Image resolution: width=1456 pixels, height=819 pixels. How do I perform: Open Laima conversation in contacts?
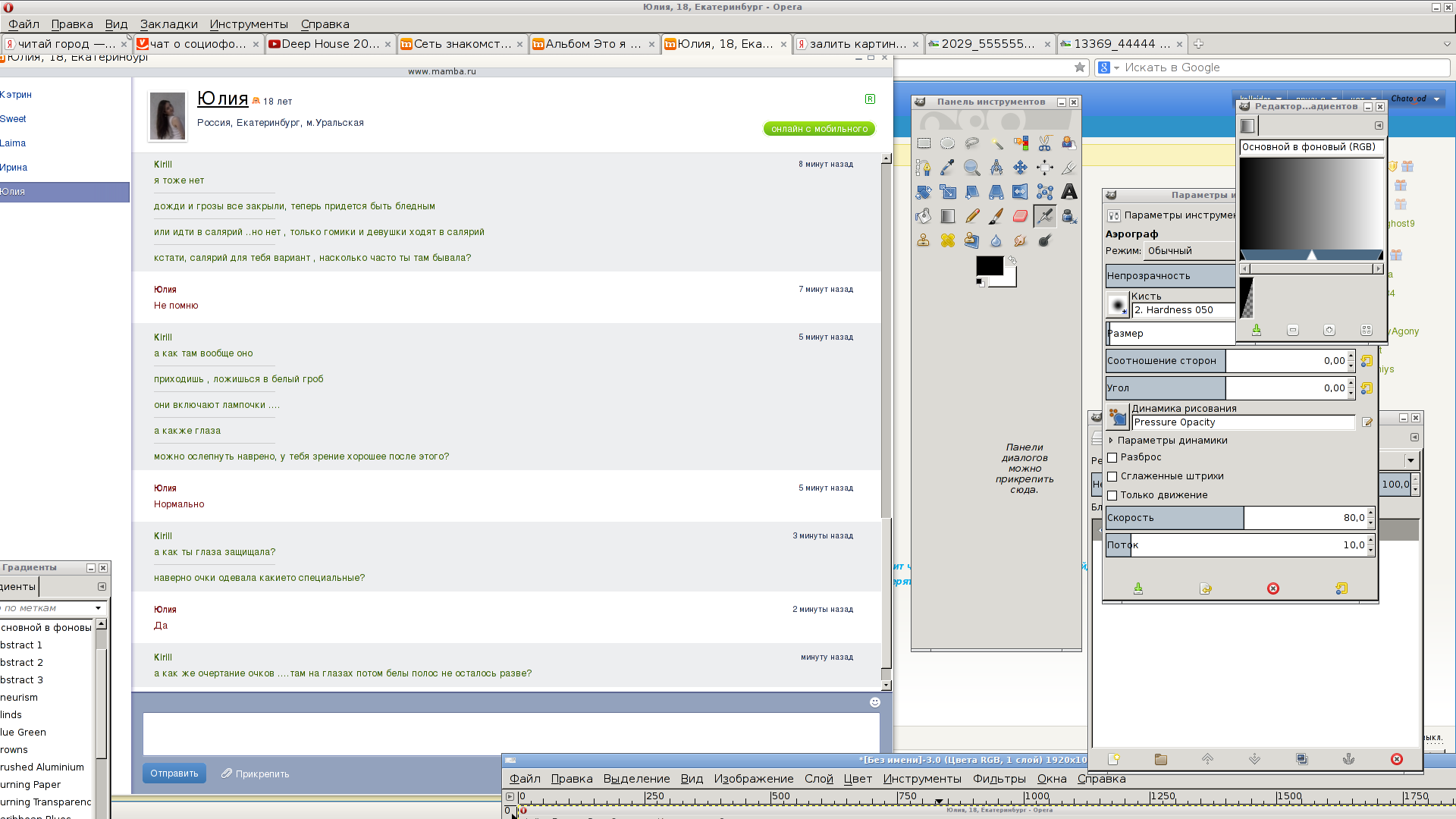click(x=13, y=143)
